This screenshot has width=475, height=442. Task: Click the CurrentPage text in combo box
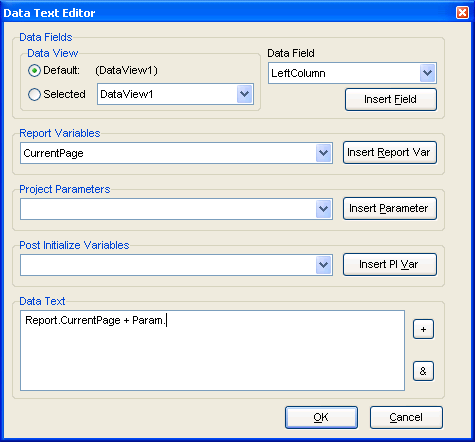[53, 153]
